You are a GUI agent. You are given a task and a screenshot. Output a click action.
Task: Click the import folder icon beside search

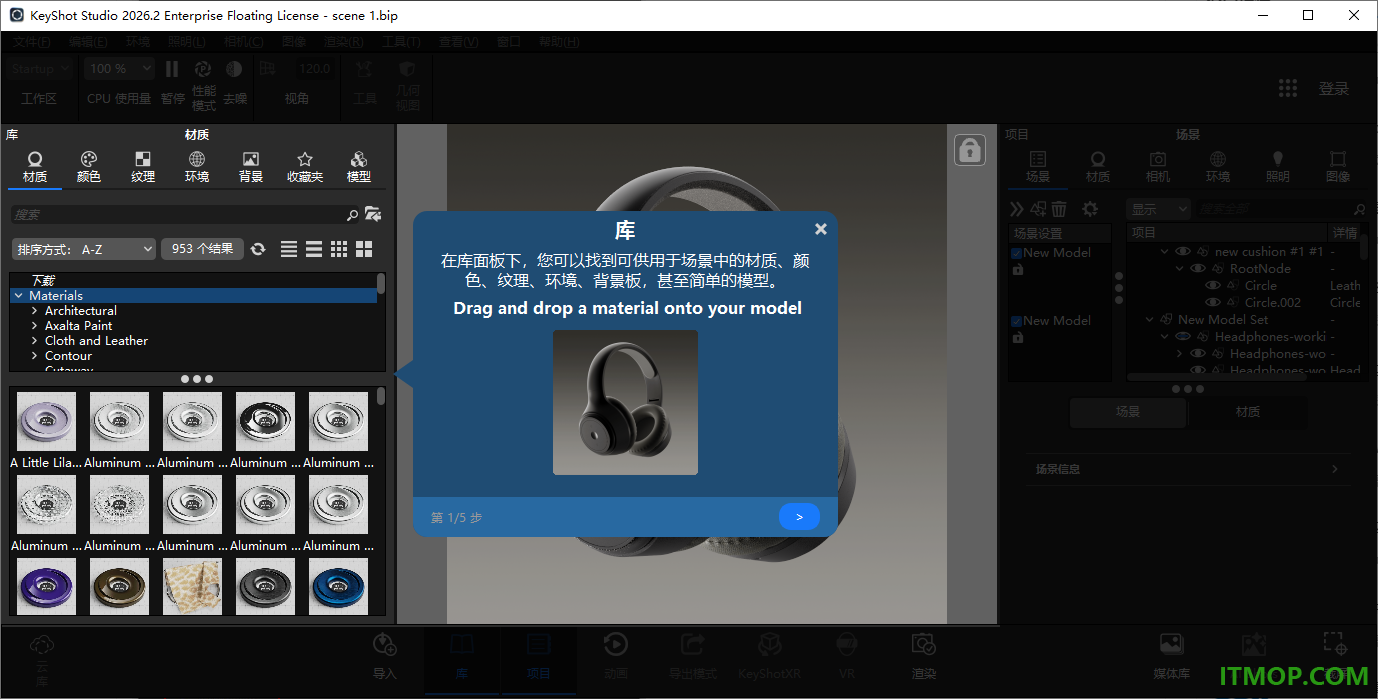point(373,214)
